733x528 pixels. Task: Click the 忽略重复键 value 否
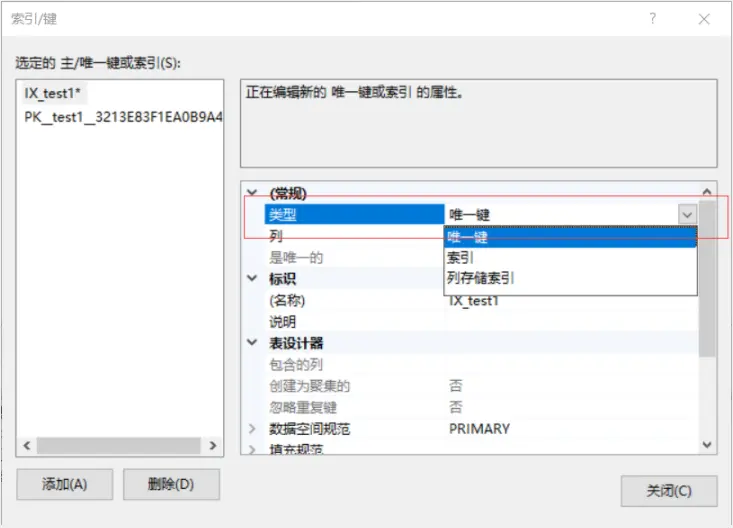tap(573, 407)
